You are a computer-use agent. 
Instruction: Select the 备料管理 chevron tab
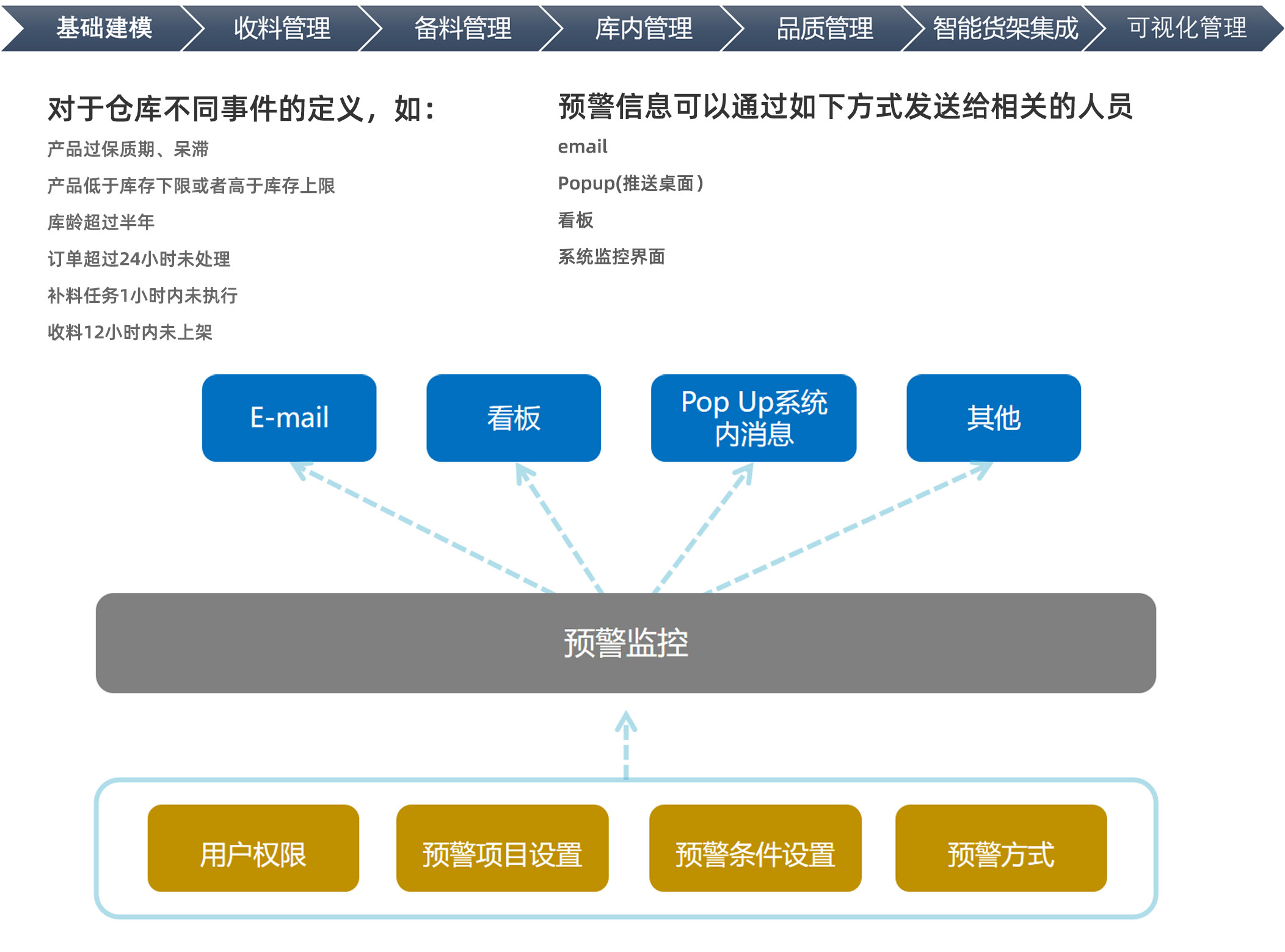tap(462, 28)
